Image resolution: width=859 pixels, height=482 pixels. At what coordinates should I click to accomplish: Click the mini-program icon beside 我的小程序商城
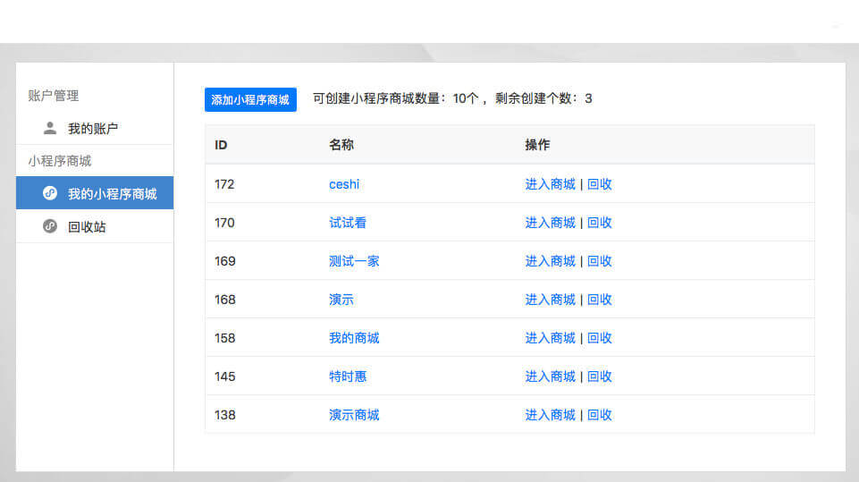[x=50, y=193]
